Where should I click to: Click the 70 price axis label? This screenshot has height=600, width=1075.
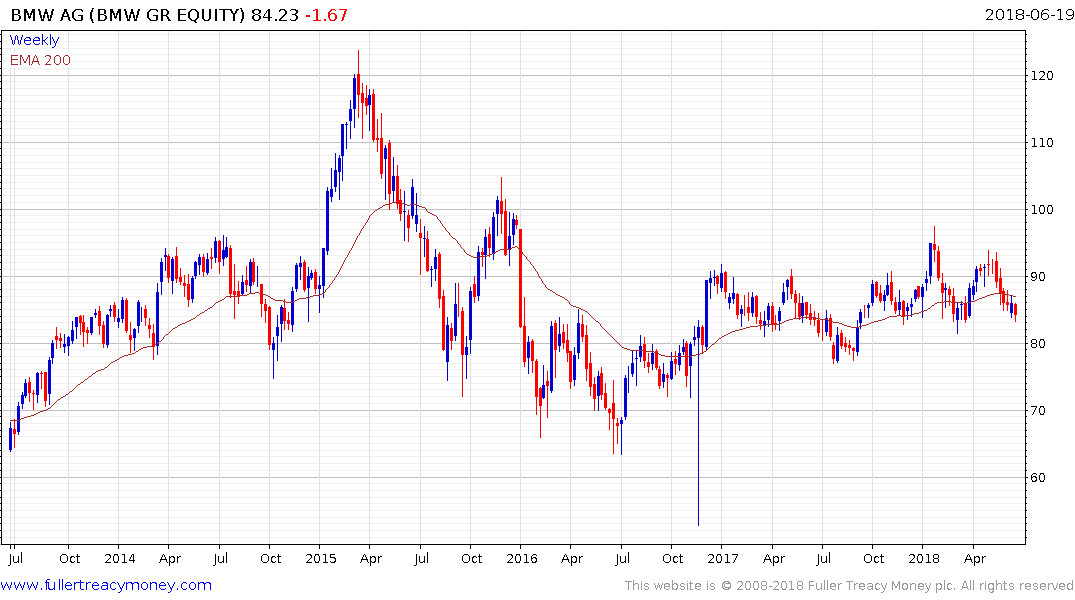point(1038,410)
